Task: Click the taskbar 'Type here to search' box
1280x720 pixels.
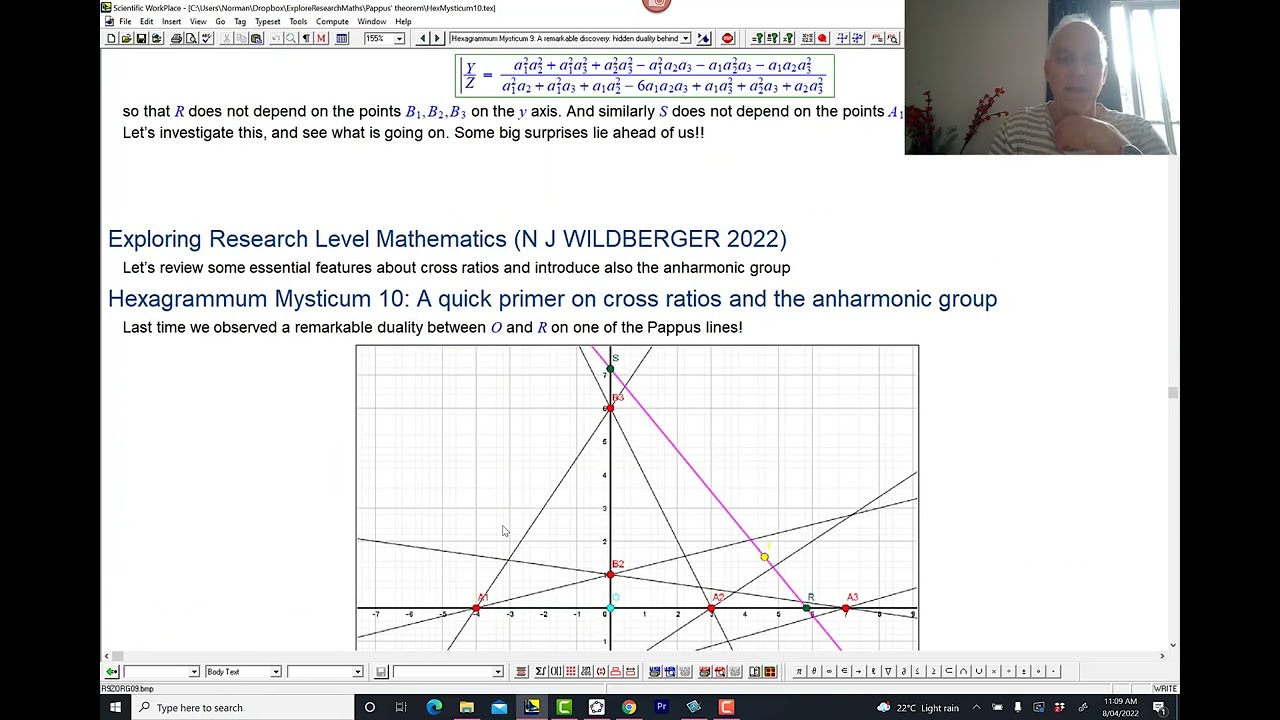Action: (243, 707)
